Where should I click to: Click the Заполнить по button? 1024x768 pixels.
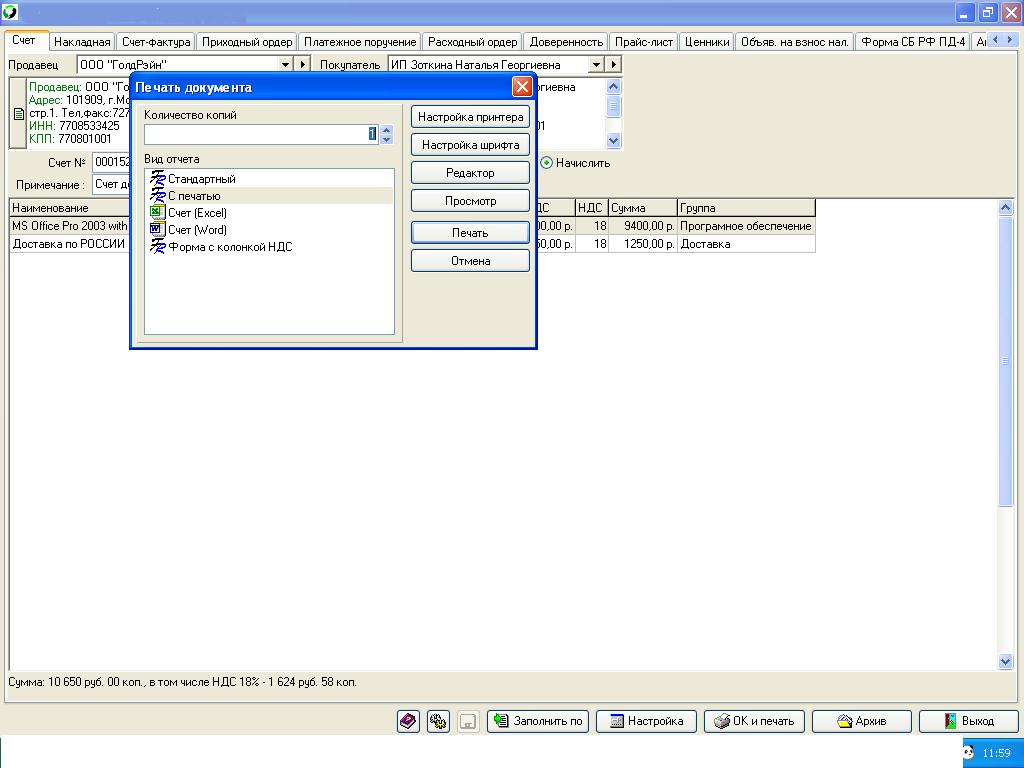pos(538,721)
